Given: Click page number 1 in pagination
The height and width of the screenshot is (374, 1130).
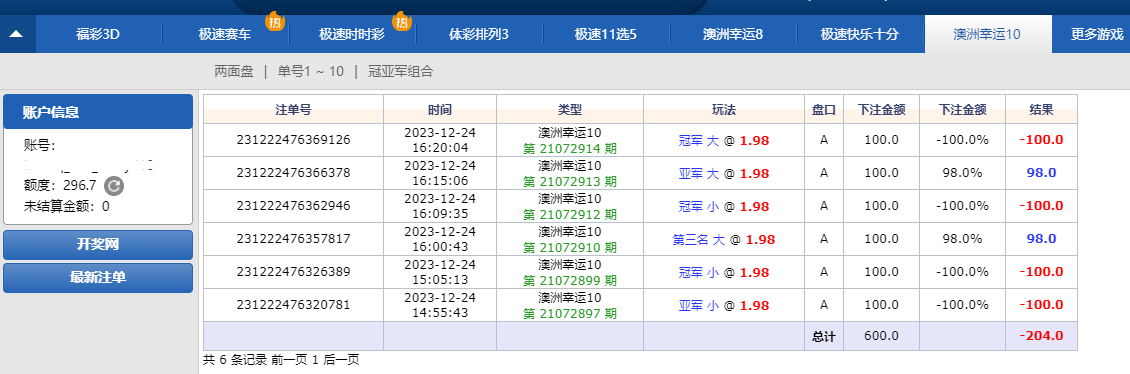Looking at the screenshot, I should (x=316, y=360).
